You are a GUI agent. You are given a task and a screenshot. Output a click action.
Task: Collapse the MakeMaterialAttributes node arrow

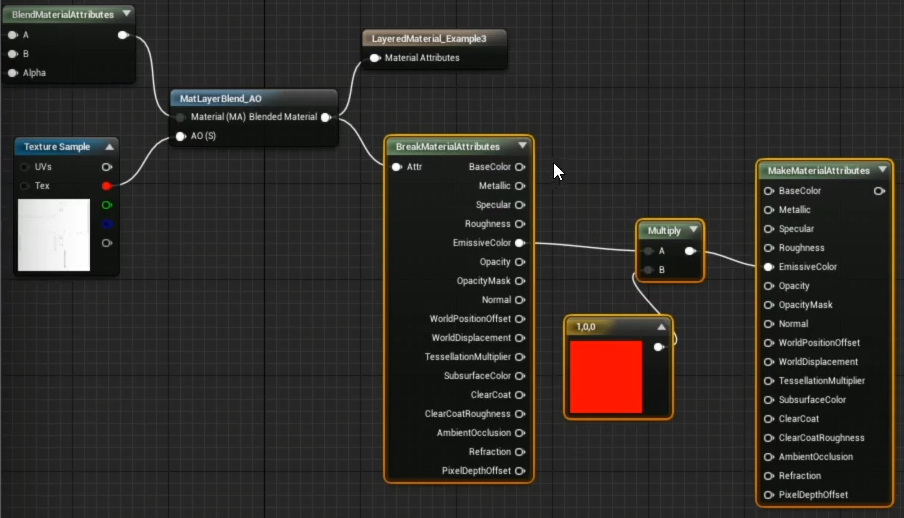[882, 170]
